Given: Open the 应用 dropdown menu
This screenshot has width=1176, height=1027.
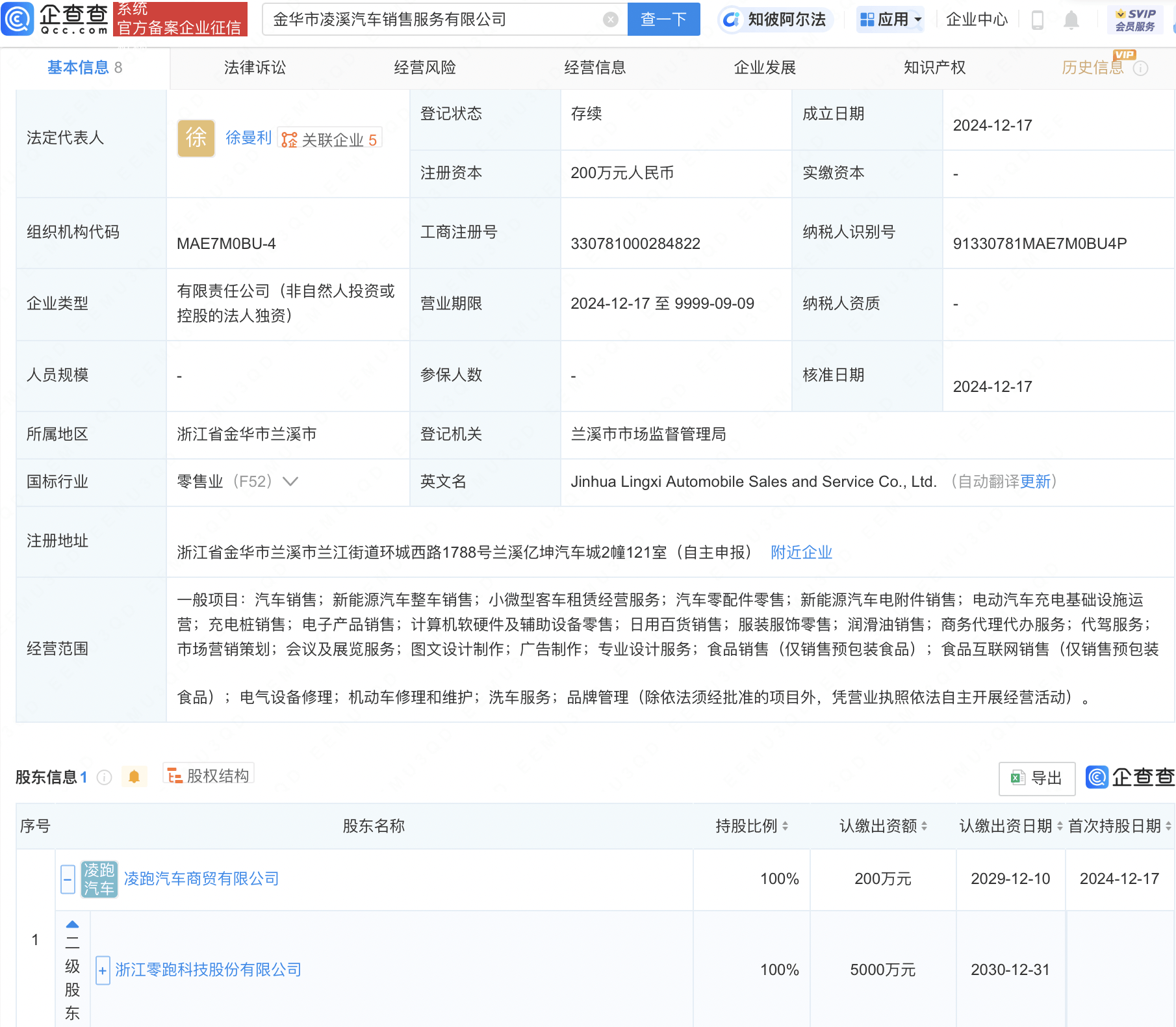Looking at the screenshot, I should (x=890, y=19).
